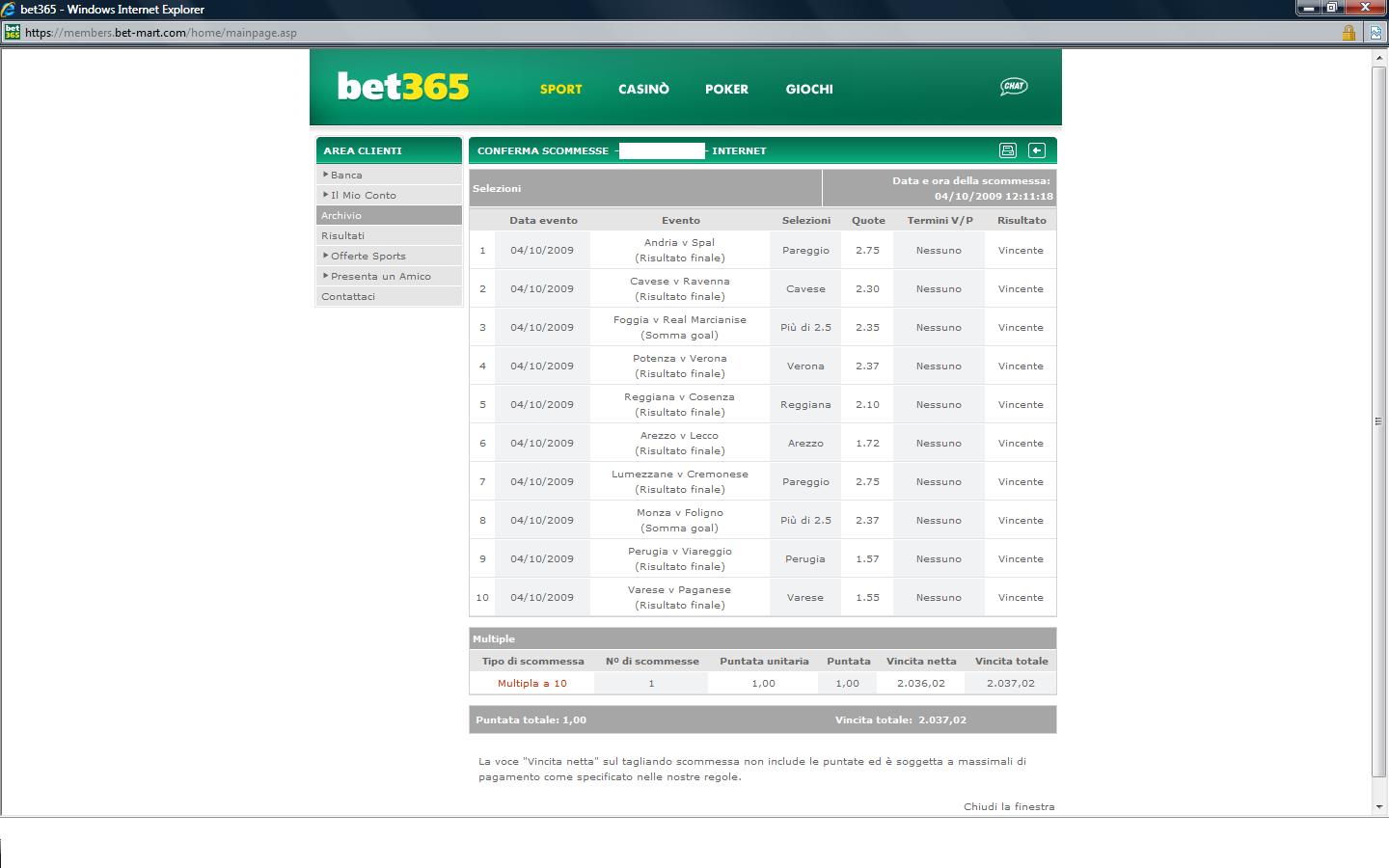1389x868 pixels.
Task: Click the 'Data evento' column header
Action: (x=543, y=221)
